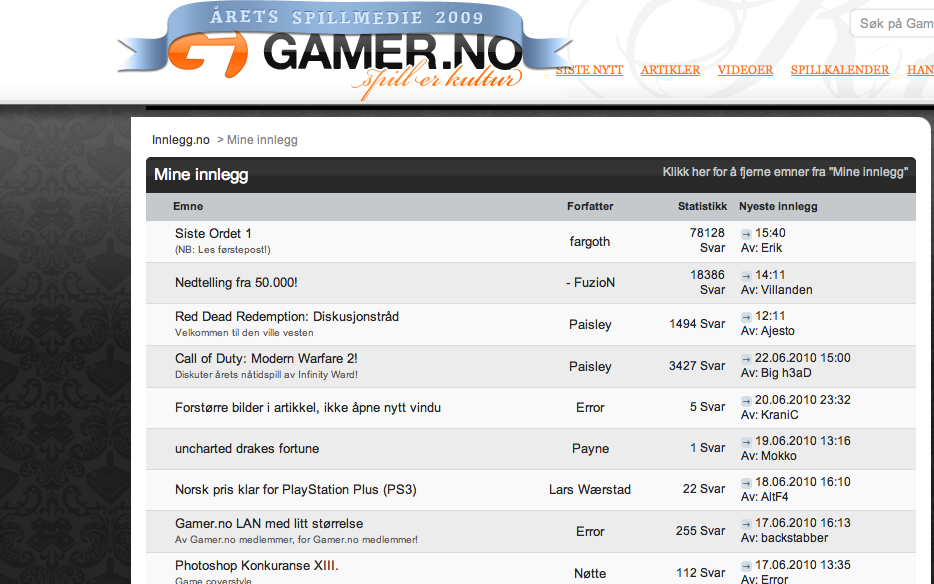This screenshot has height=584, width=934.
Task: Click last poster Villanden
Action: tap(786, 290)
